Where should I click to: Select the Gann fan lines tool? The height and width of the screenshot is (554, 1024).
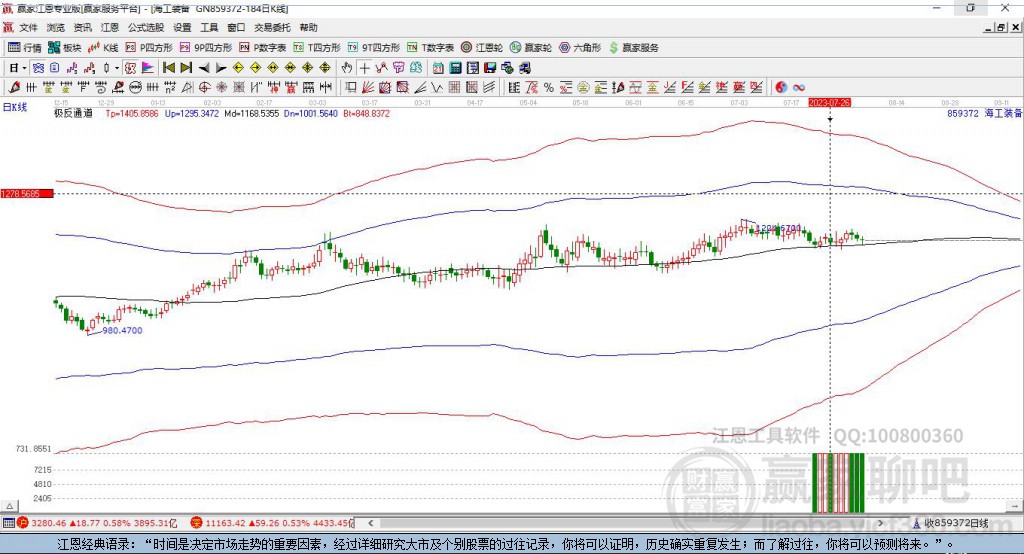tap(368, 88)
